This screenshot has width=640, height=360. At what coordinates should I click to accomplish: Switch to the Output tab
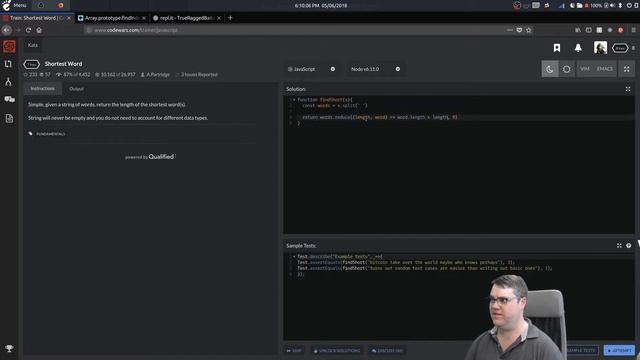click(x=76, y=89)
